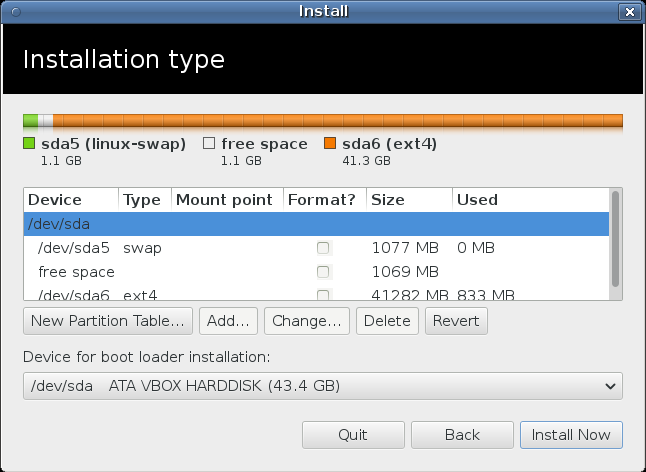Toggle Format checkbox for /dev/sda5
Viewport: 646px width, 472px height.
coord(323,247)
